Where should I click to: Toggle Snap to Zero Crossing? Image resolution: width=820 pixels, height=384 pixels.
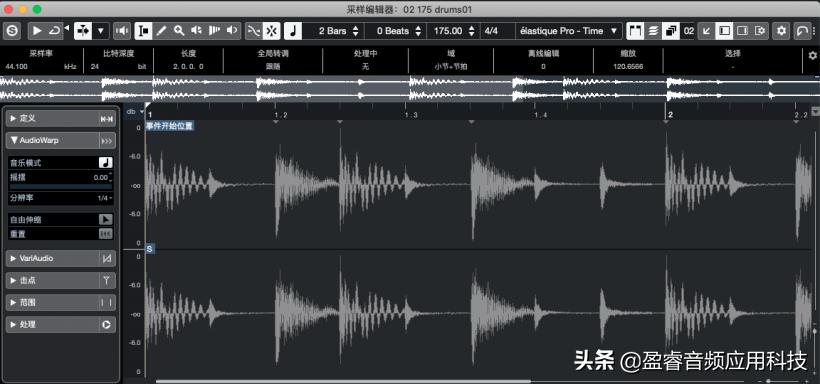(253, 31)
